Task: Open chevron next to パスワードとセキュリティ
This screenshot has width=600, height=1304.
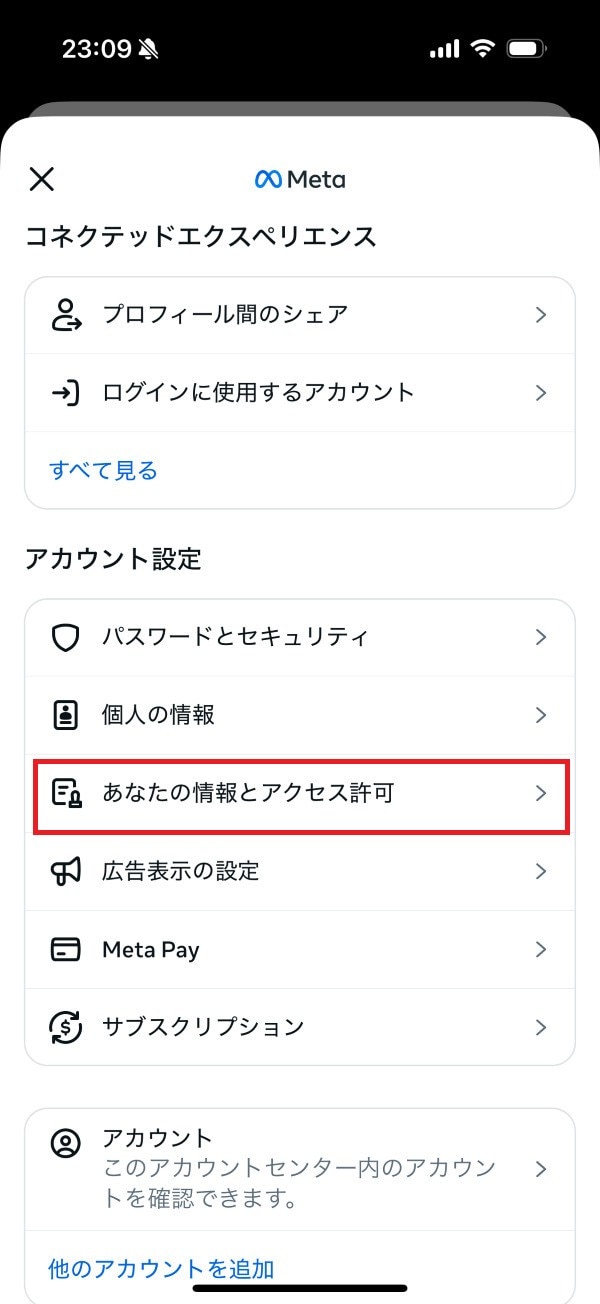Action: 541,637
